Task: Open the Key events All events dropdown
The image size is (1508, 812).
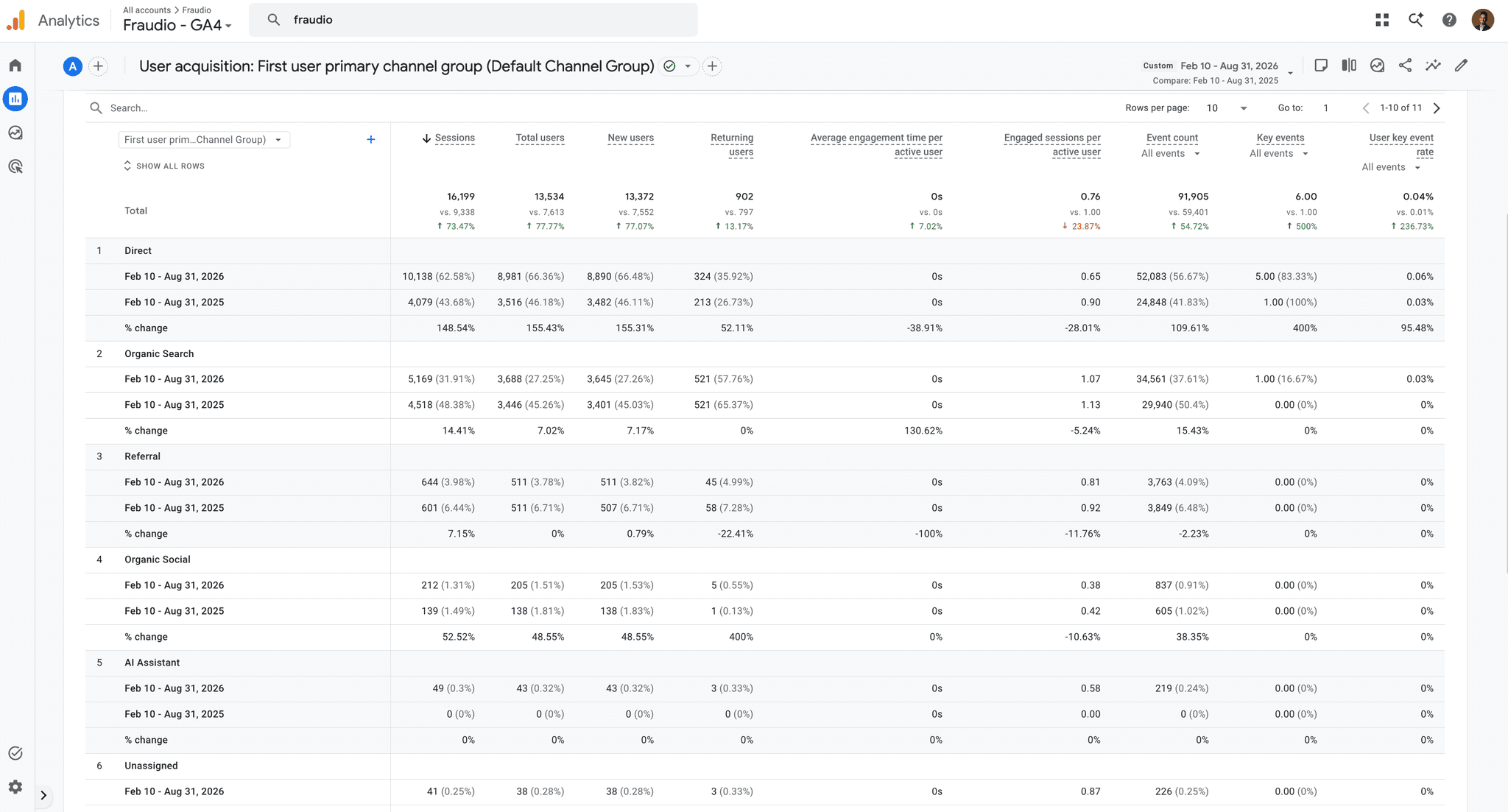Action: tap(1279, 154)
